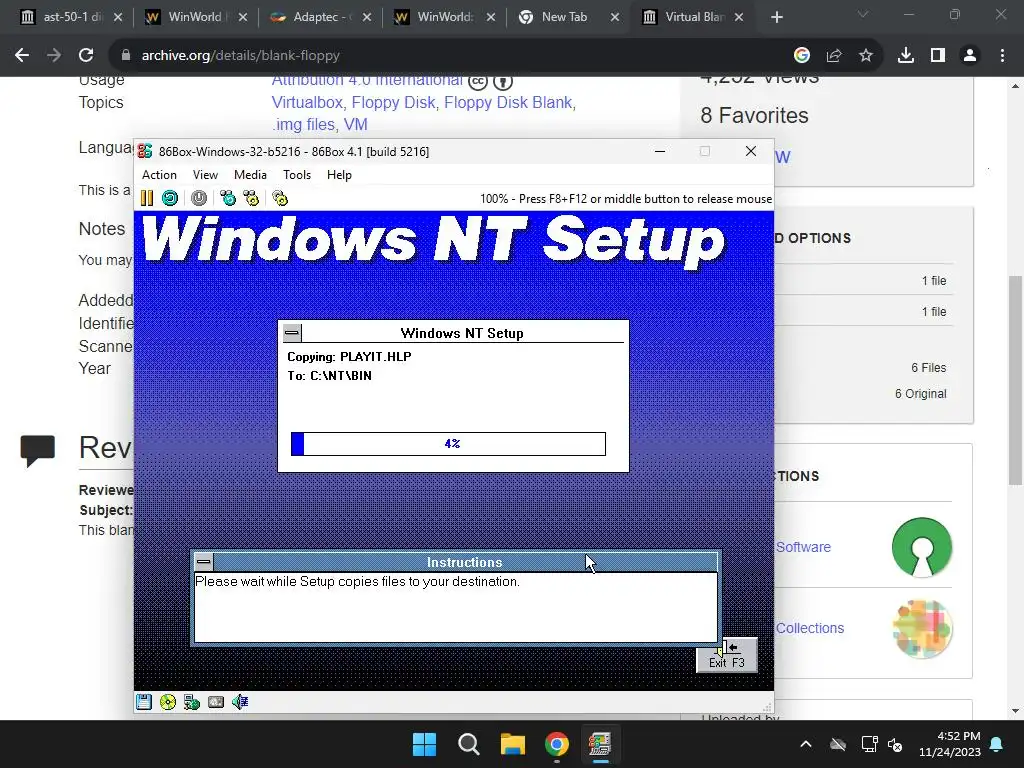This screenshot has width=1024, height=768.
Task: Open the View menu in 86Box
Action: pyautogui.click(x=205, y=175)
